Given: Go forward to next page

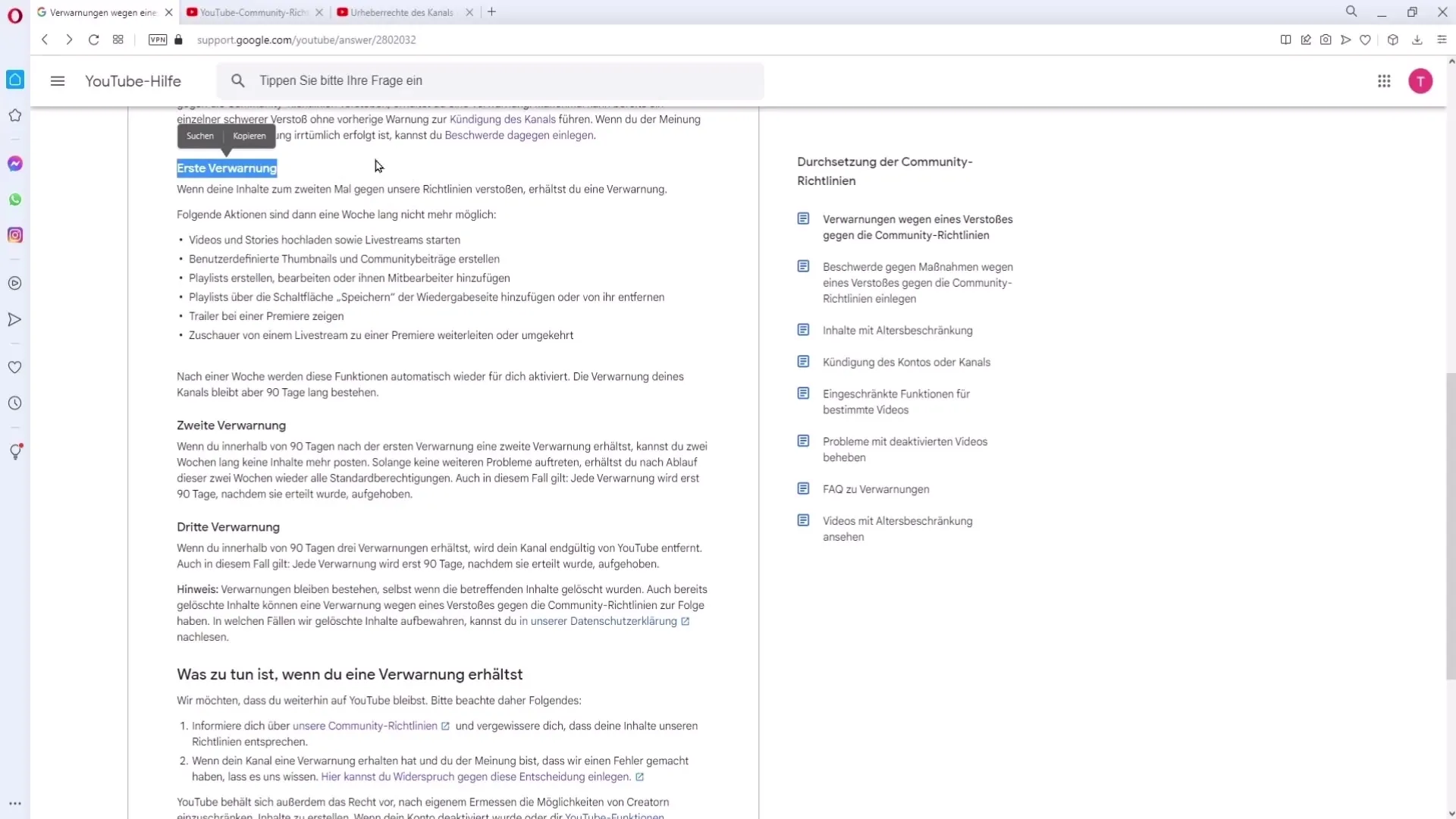Looking at the screenshot, I should point(69,39).
